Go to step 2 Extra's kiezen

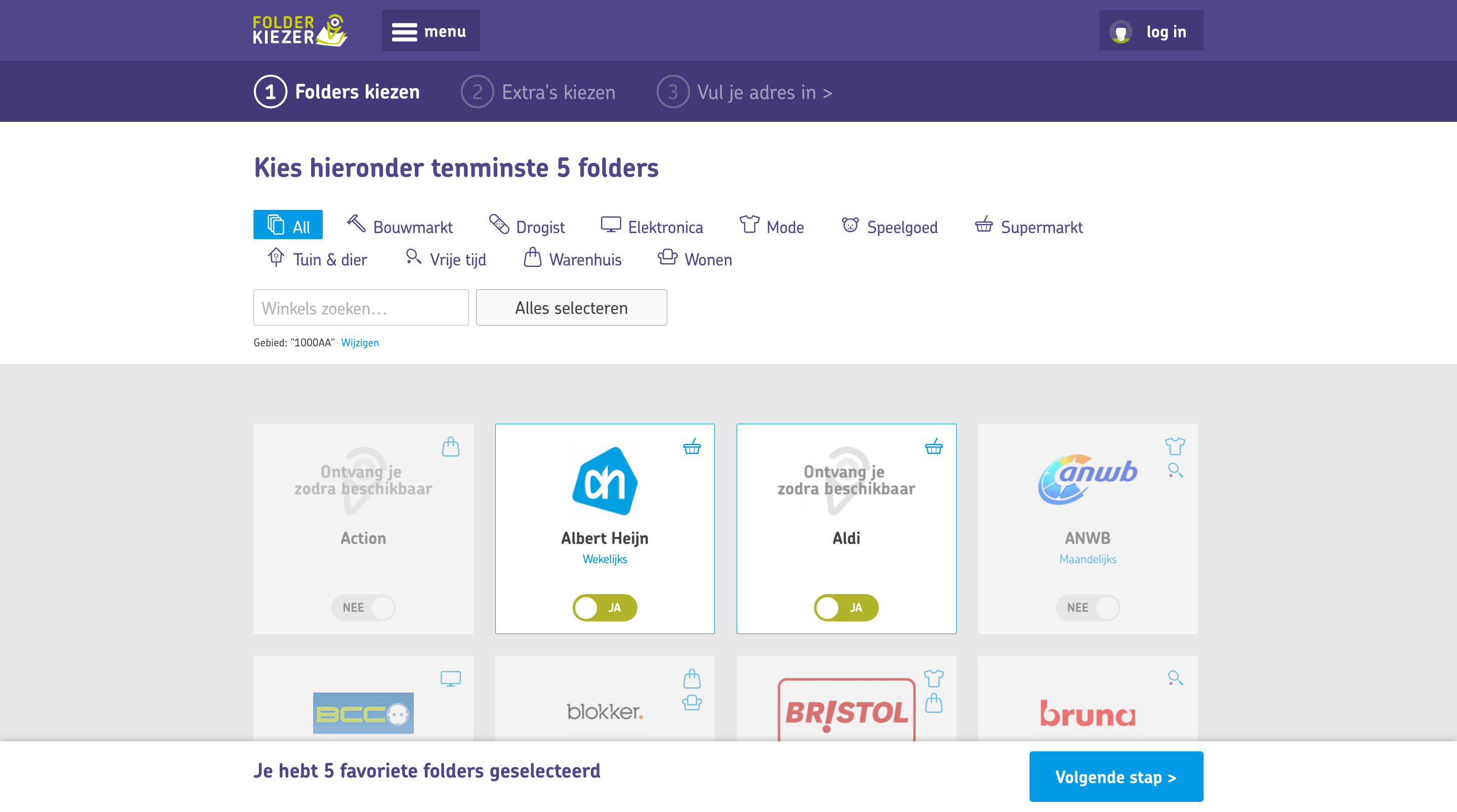tap(538, 92)
